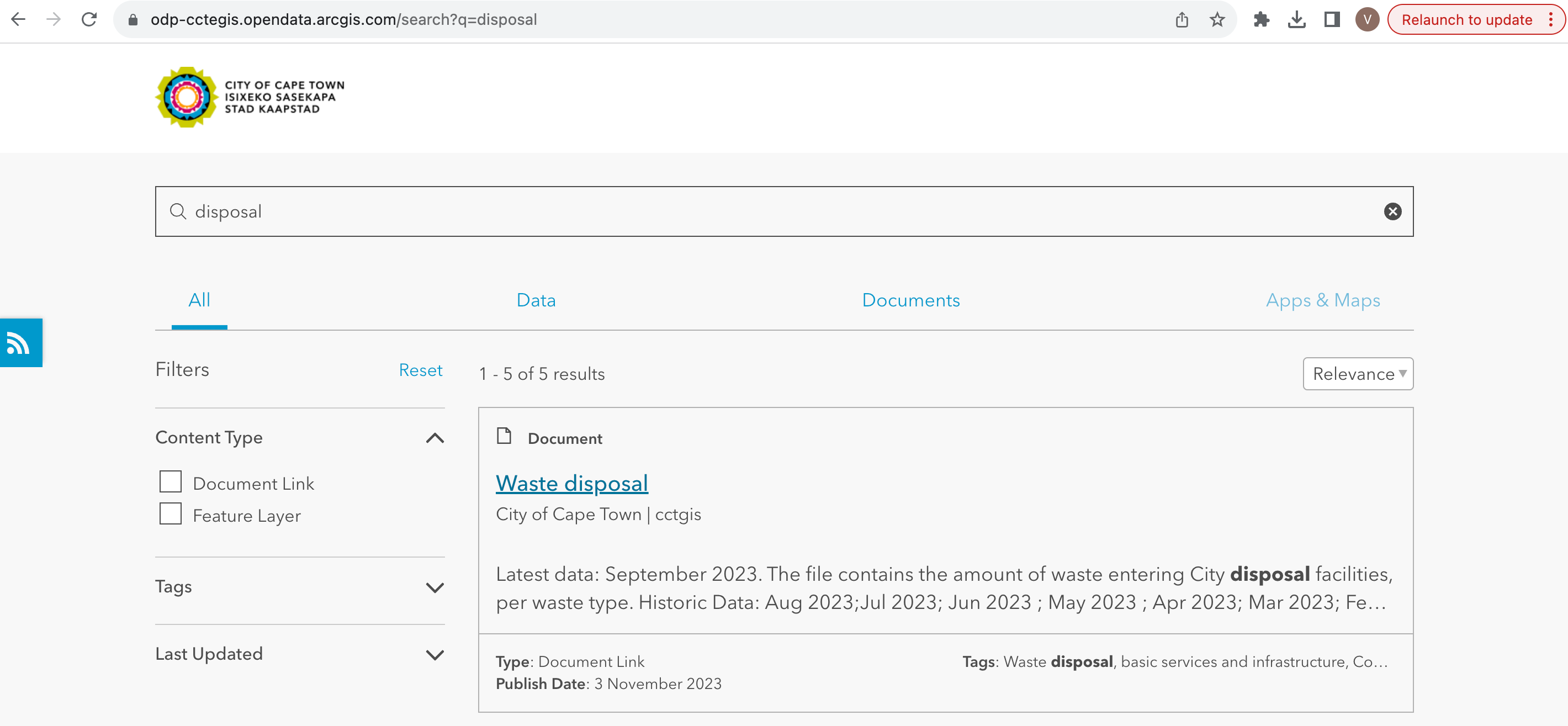Collapse the Content Type filter section
The image size is (1568, 726).
[x=435, y=438]
